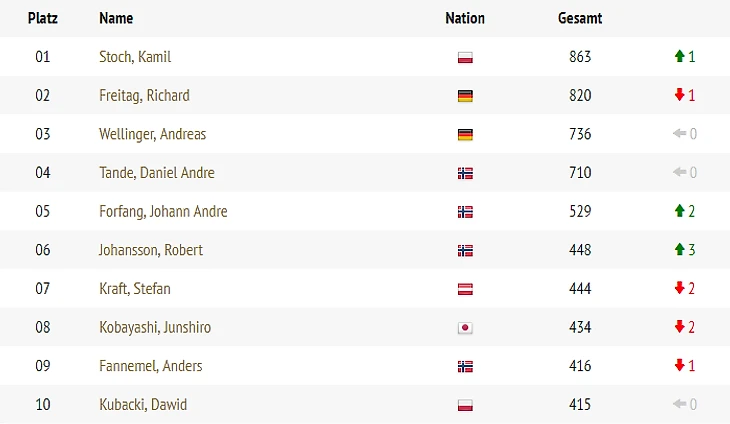Sort by the Name column header

tap(116, 18)
